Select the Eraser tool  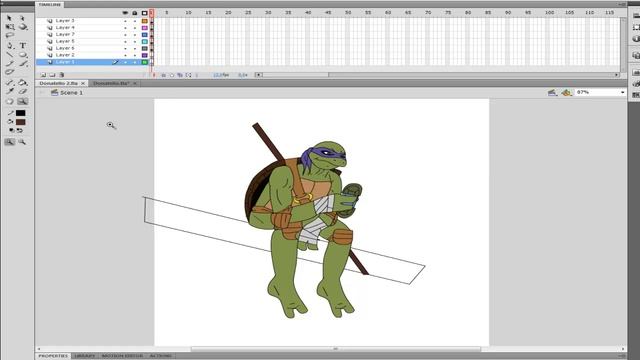coord(23,91)
